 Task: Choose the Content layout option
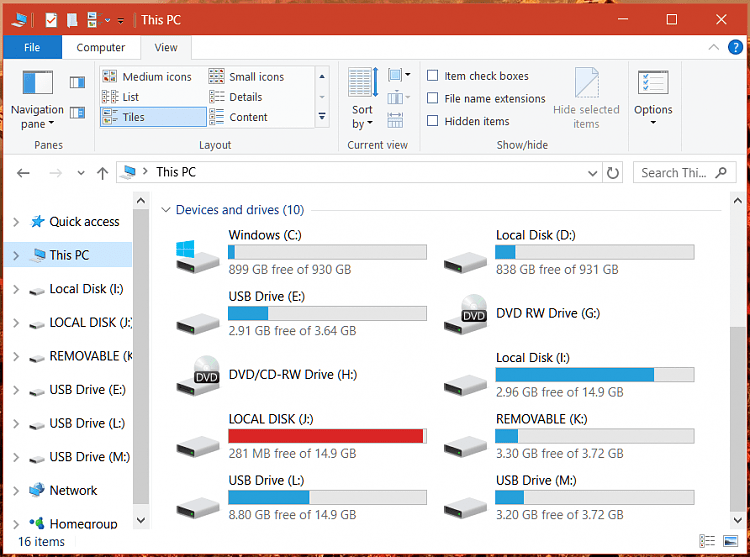(x=238, y=117)
